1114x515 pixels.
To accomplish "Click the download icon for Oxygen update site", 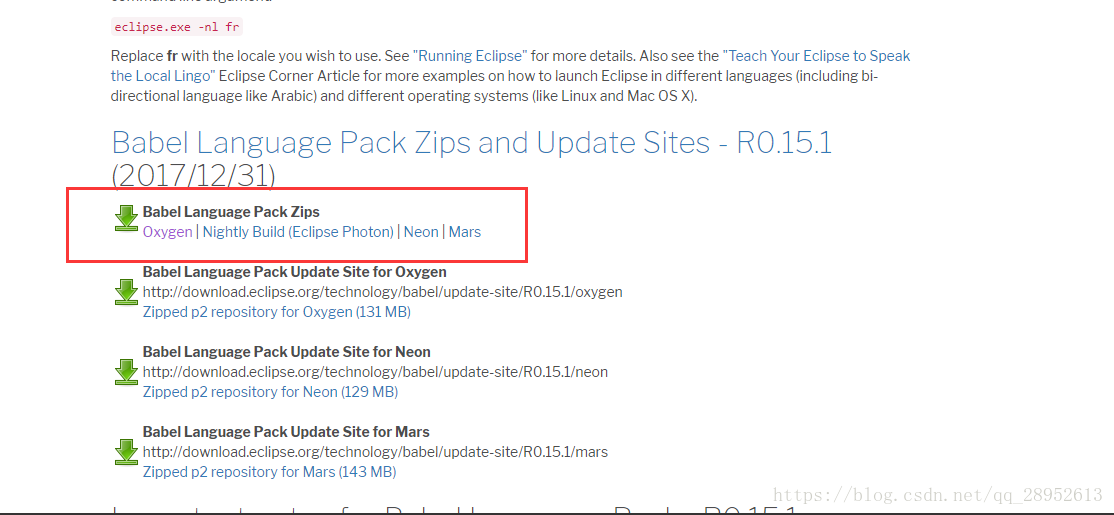I will [x=126, y=292].
